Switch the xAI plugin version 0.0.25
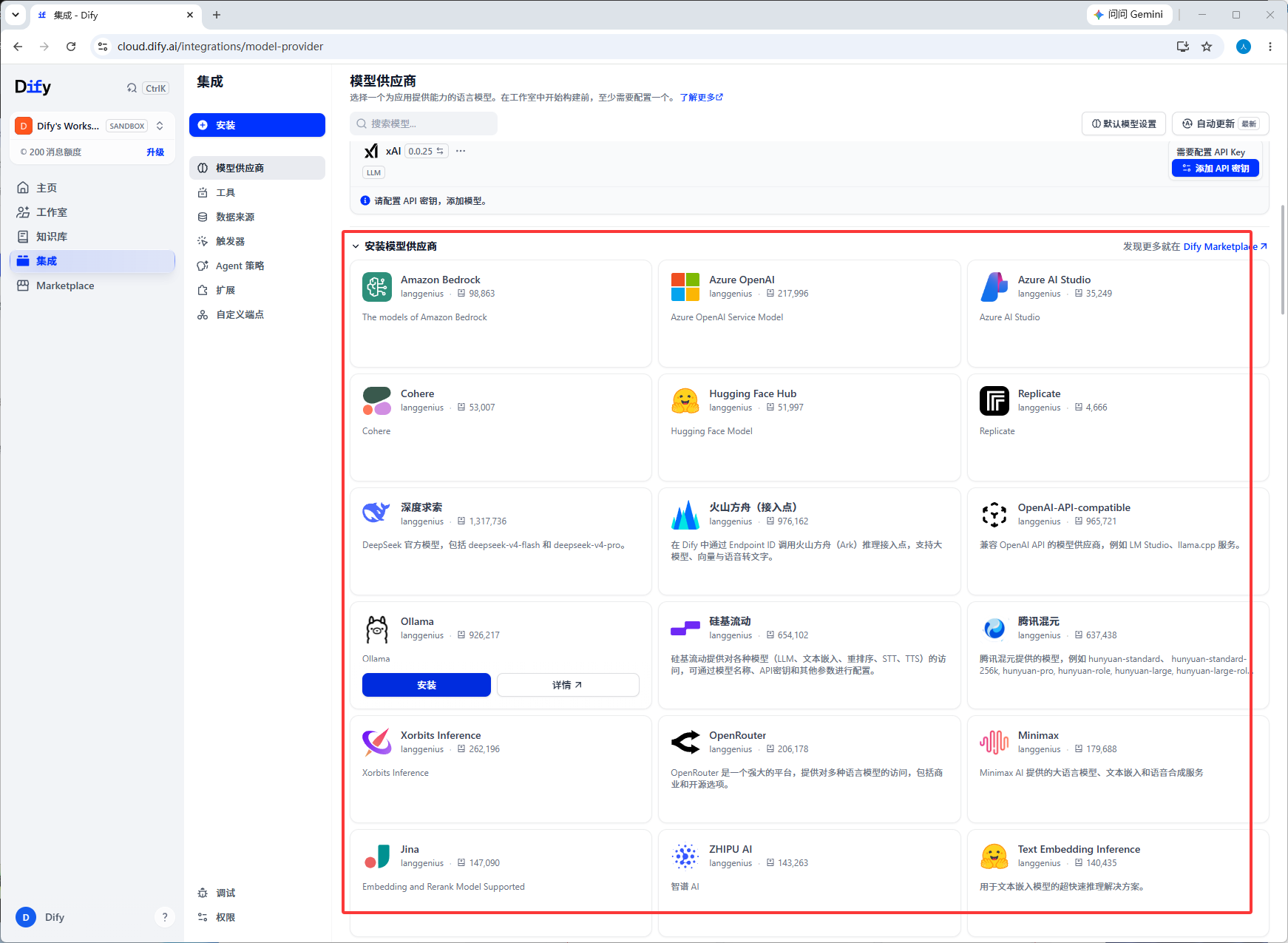 (x=427, y=151)
